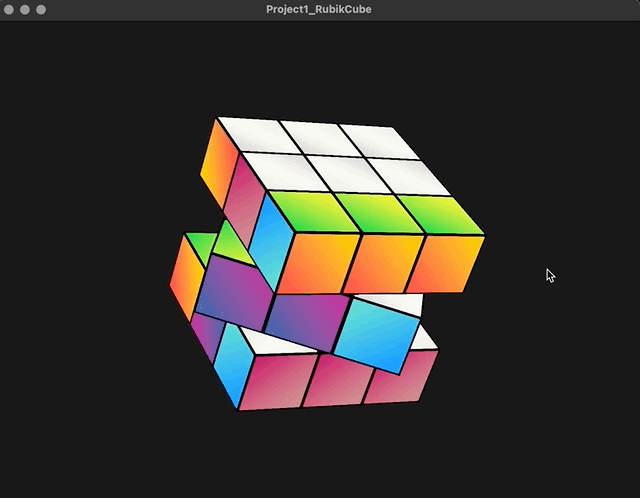Minimize the Project1_RubikCube window

(25, 9)
